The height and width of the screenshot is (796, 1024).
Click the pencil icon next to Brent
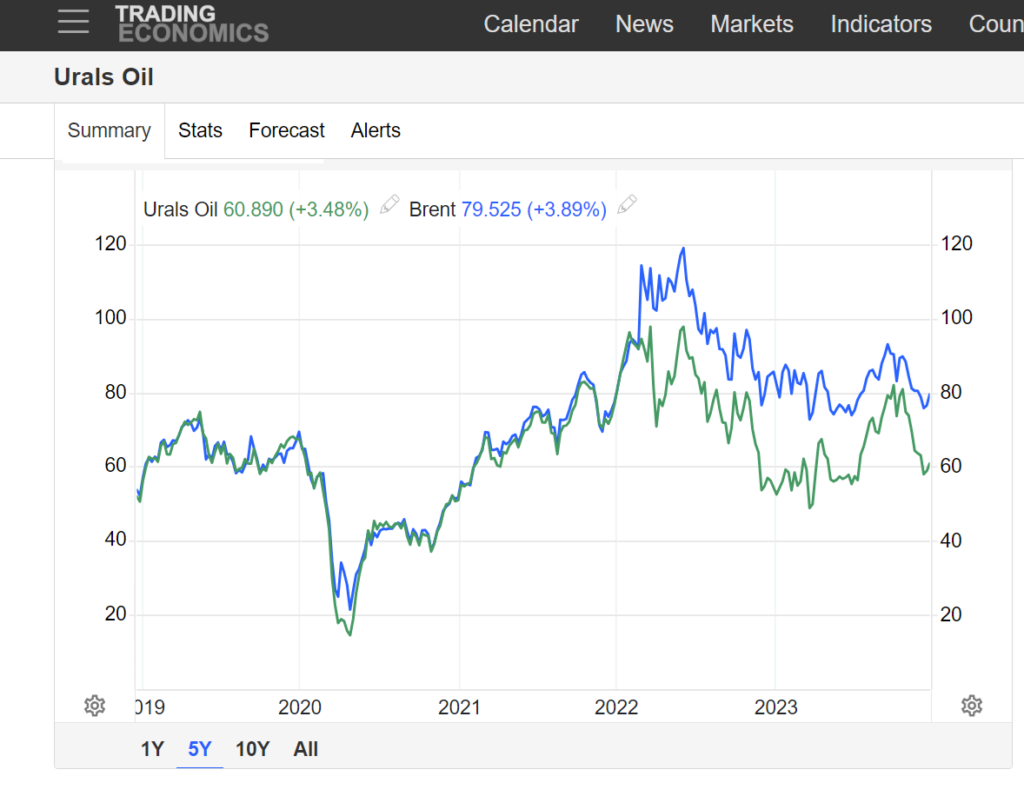click(x=627, y=203)
